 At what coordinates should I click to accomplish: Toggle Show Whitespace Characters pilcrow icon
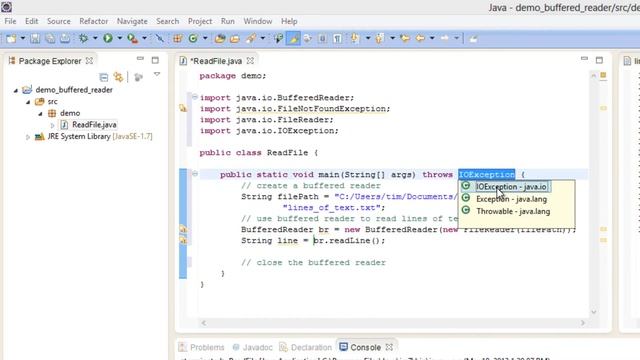[338, 38]
